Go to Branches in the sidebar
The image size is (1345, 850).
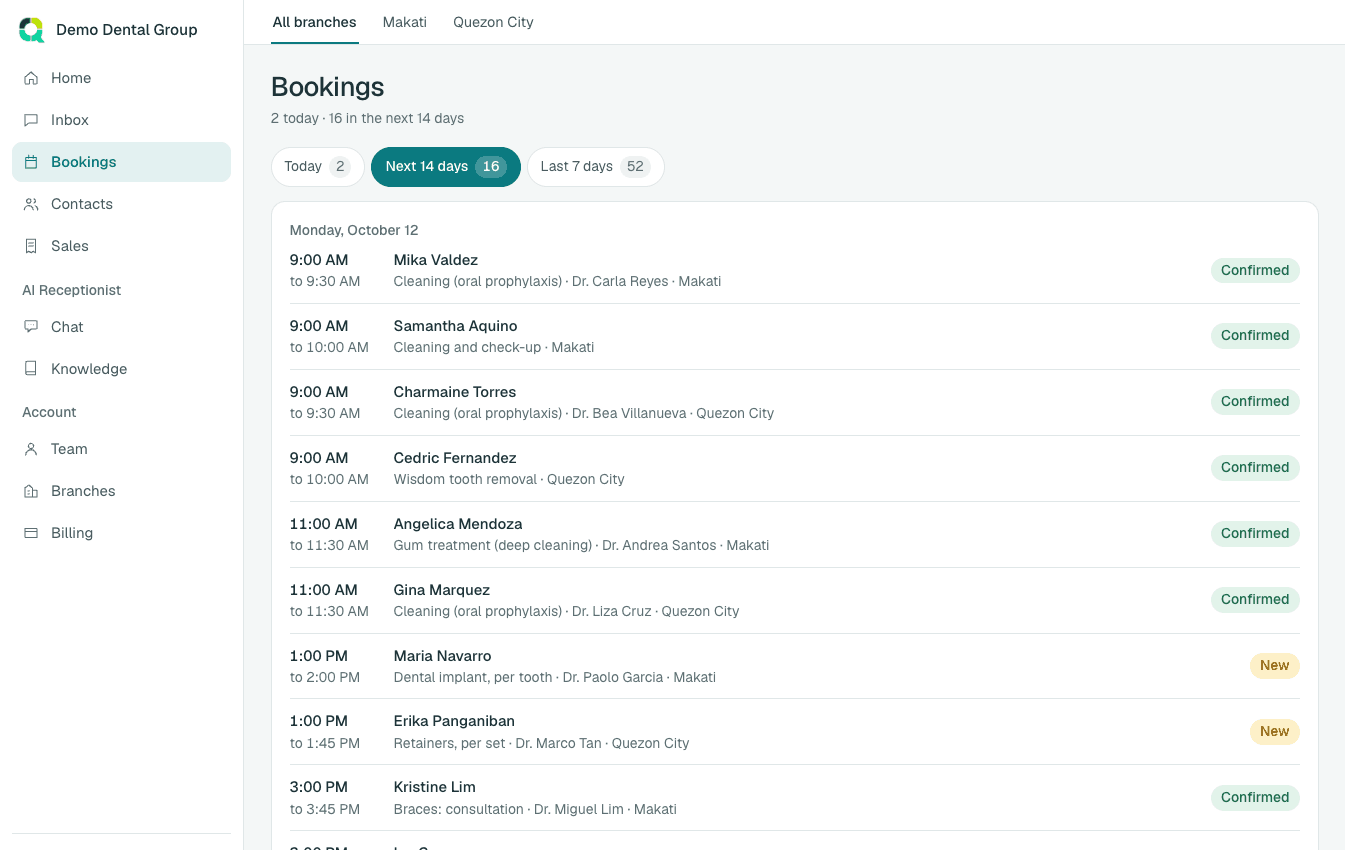coord(121,491)
